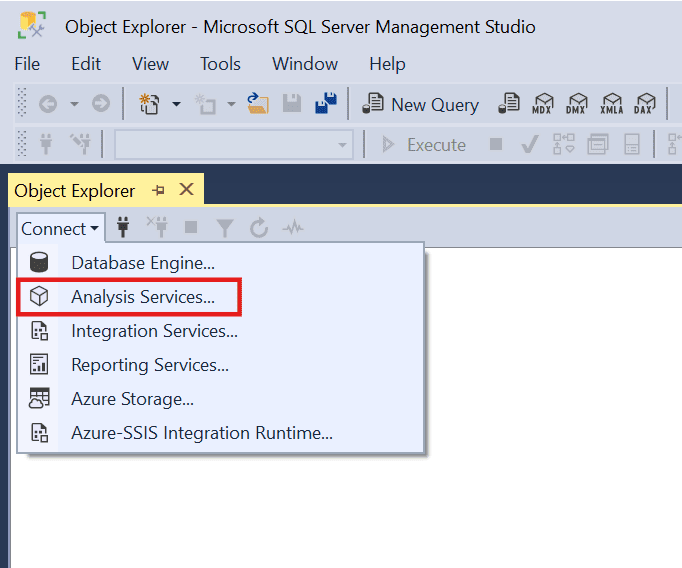Choose Azure Storage from Connect menu
The width and height of the screenshot is (682, 568).
132,399
